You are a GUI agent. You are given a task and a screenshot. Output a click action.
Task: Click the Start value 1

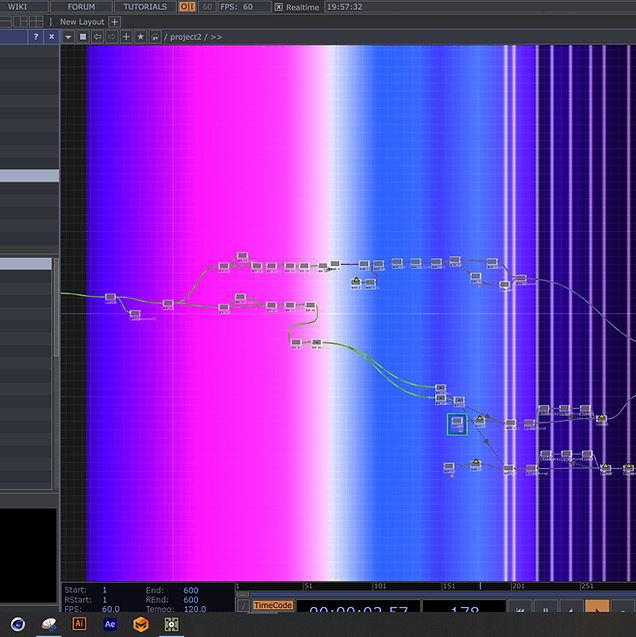104,590
